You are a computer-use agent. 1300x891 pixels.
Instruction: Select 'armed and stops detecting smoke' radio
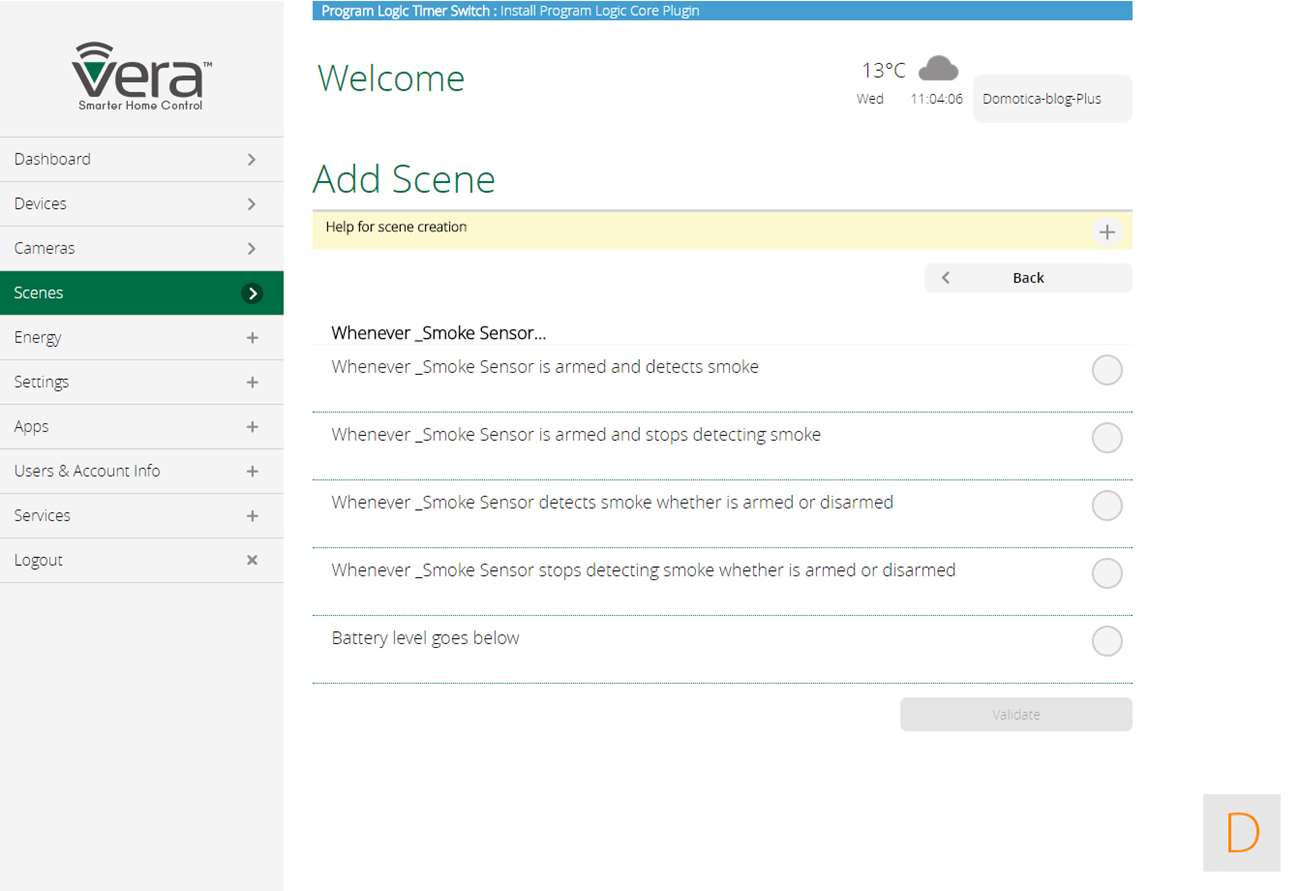point(1106,438)
